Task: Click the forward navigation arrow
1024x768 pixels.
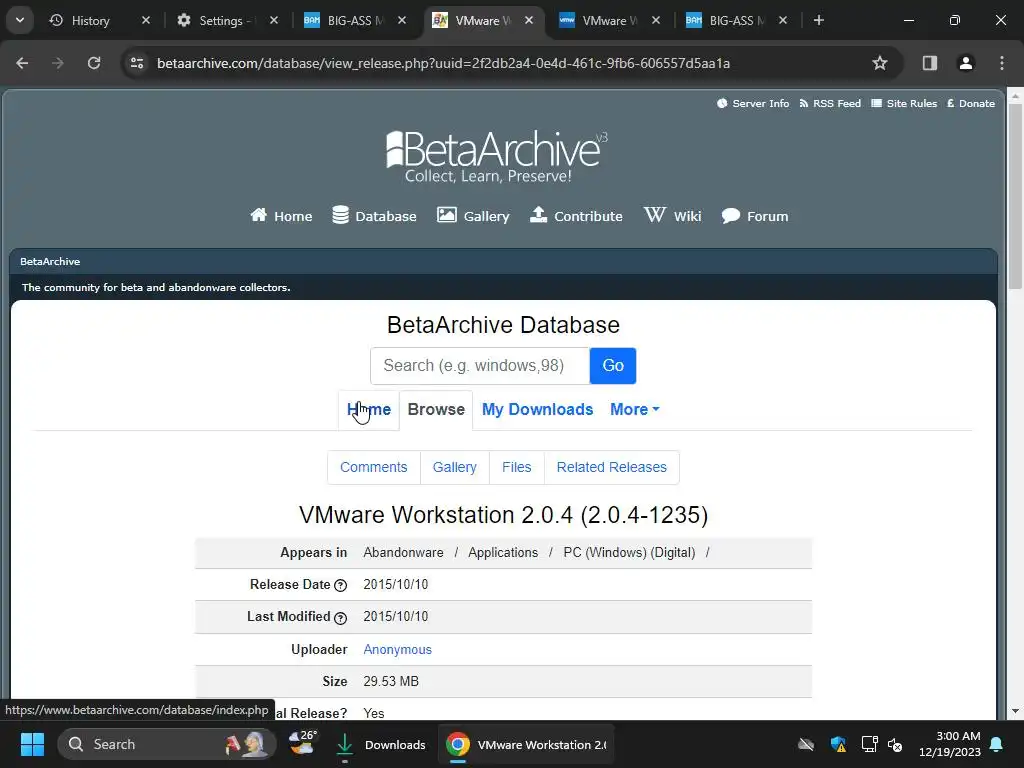Action: pyautogui.click(x=58, y=63)
